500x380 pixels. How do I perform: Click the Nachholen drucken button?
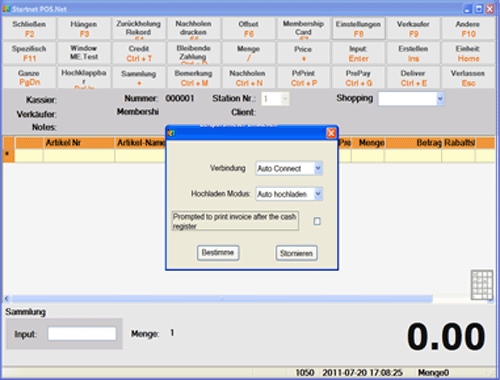point(194,29)
